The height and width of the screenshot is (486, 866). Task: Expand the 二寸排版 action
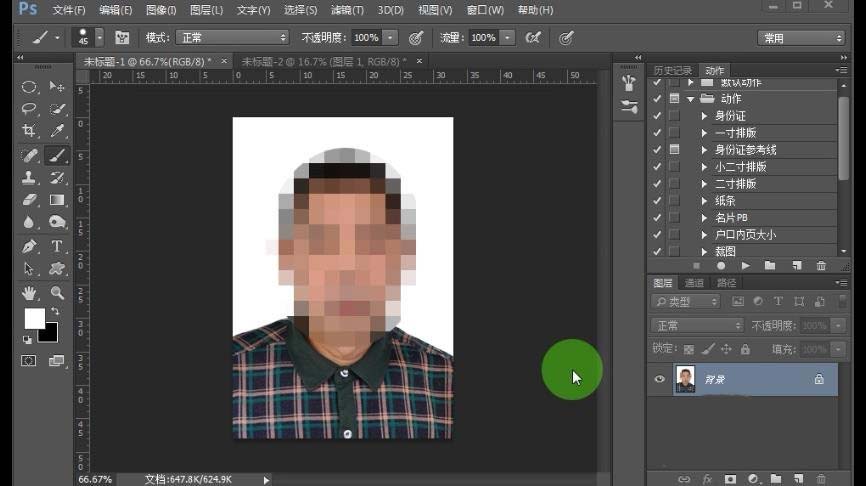click(x=704, y=183)
